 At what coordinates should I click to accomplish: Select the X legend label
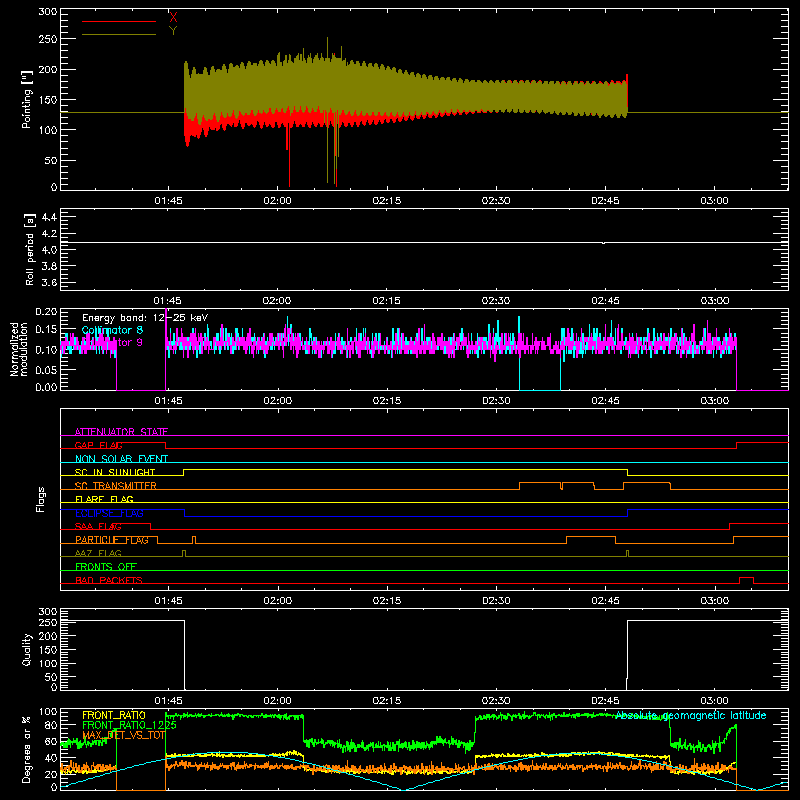[x=173, y=17]
